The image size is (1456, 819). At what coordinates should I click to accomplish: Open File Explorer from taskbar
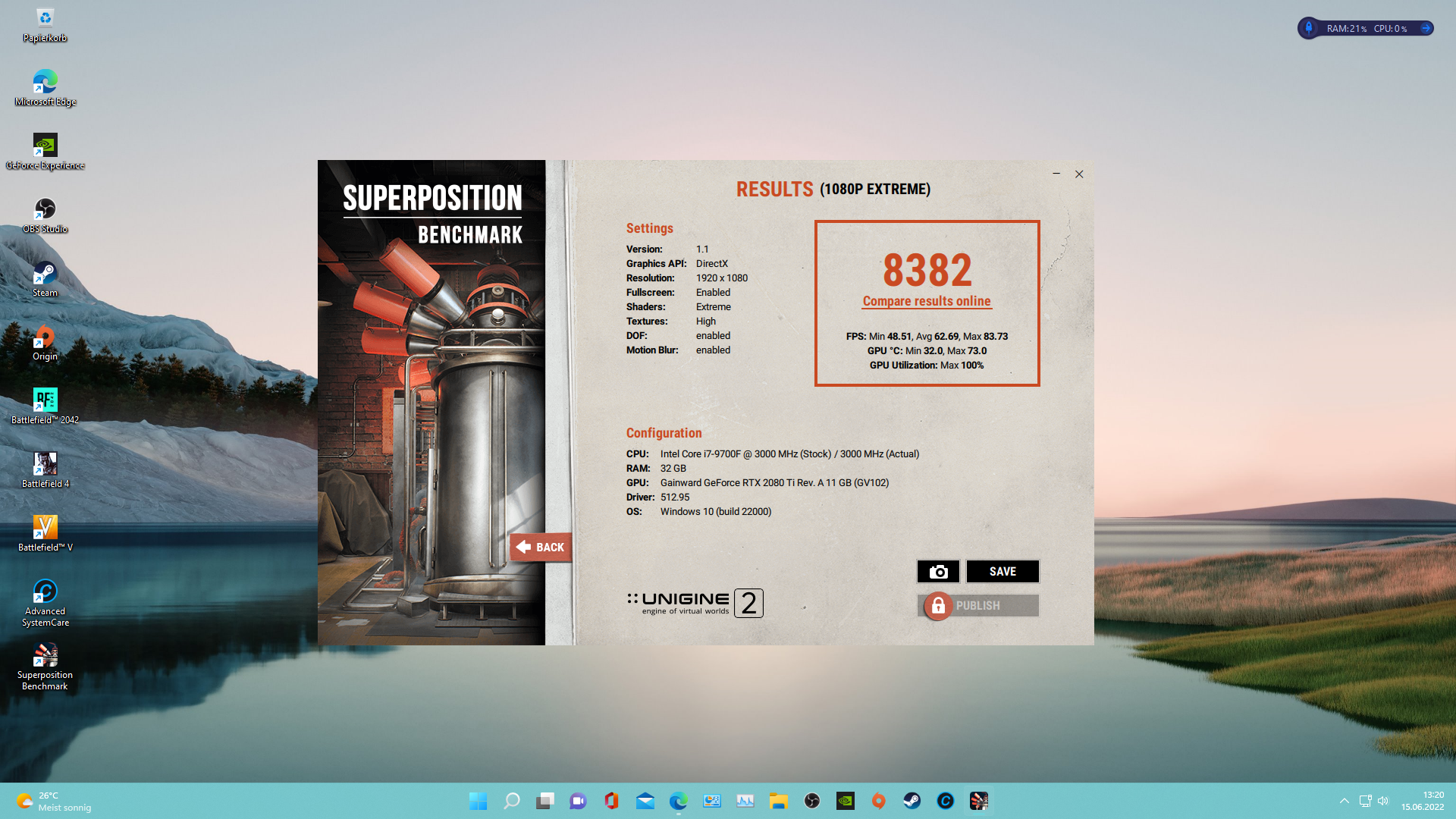pyautogui.click(x=778, y=801)
